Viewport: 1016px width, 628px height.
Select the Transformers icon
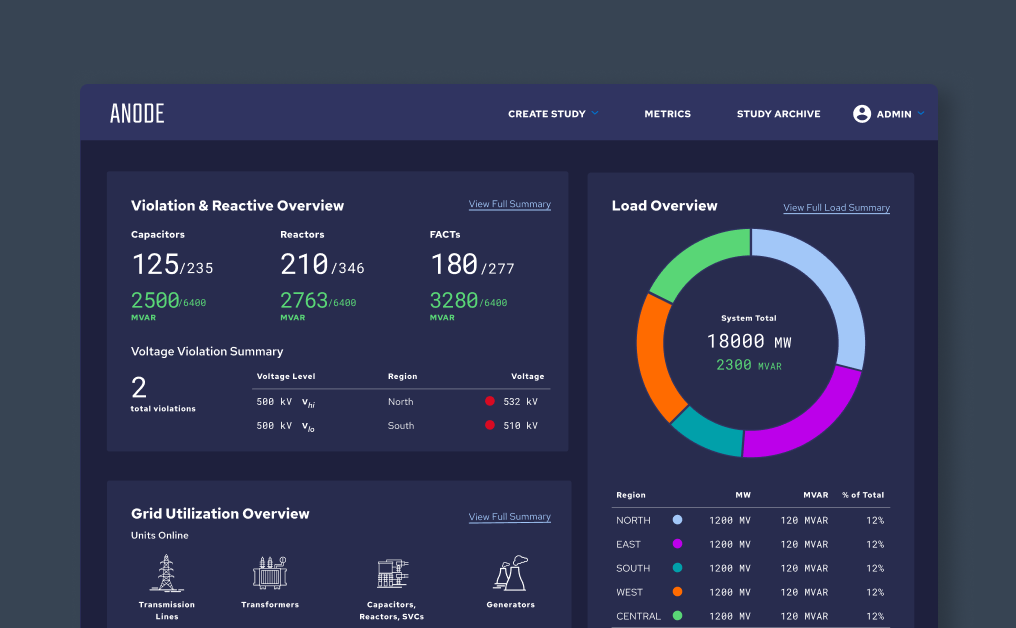[x=270, y=573]
